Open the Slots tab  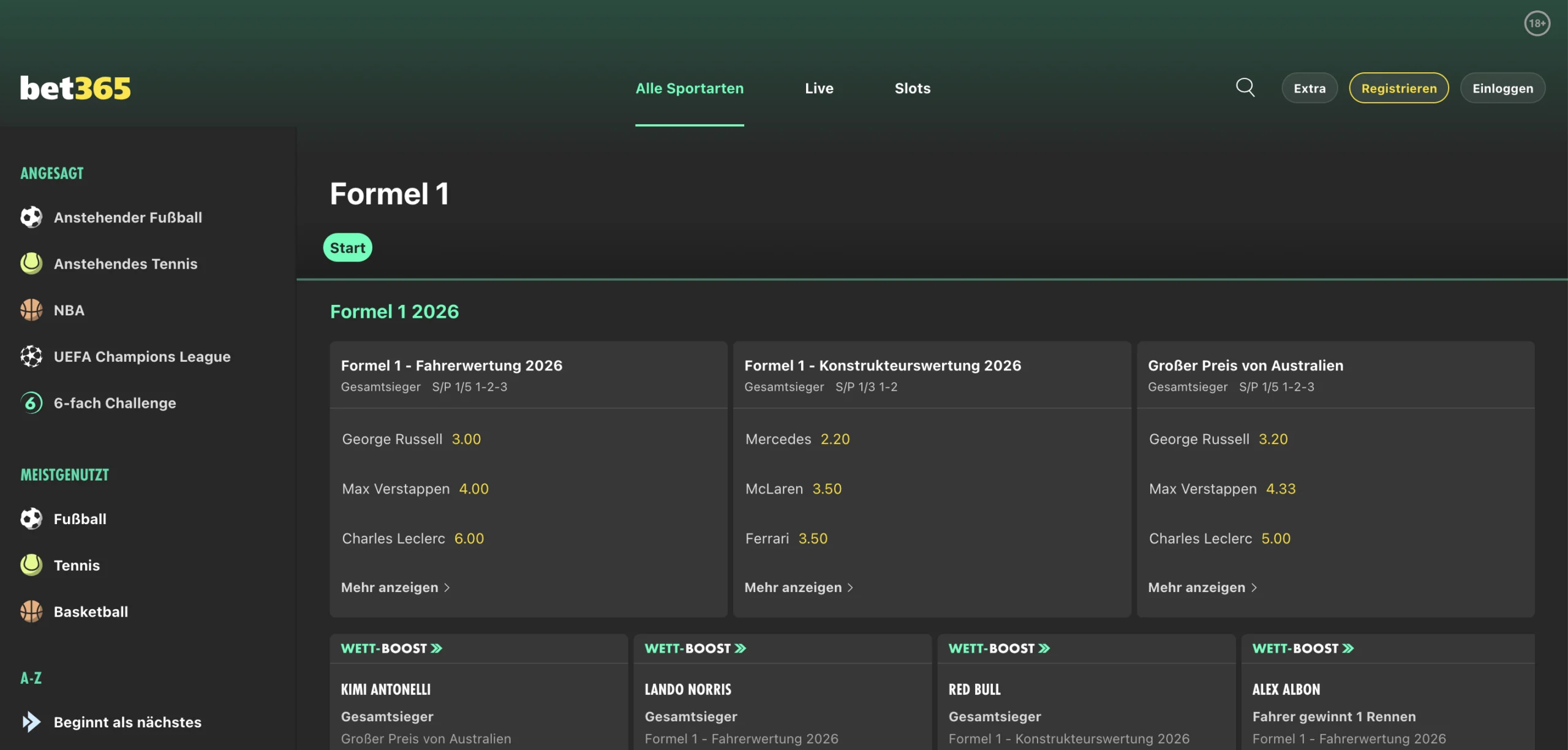tap(912, 88)
